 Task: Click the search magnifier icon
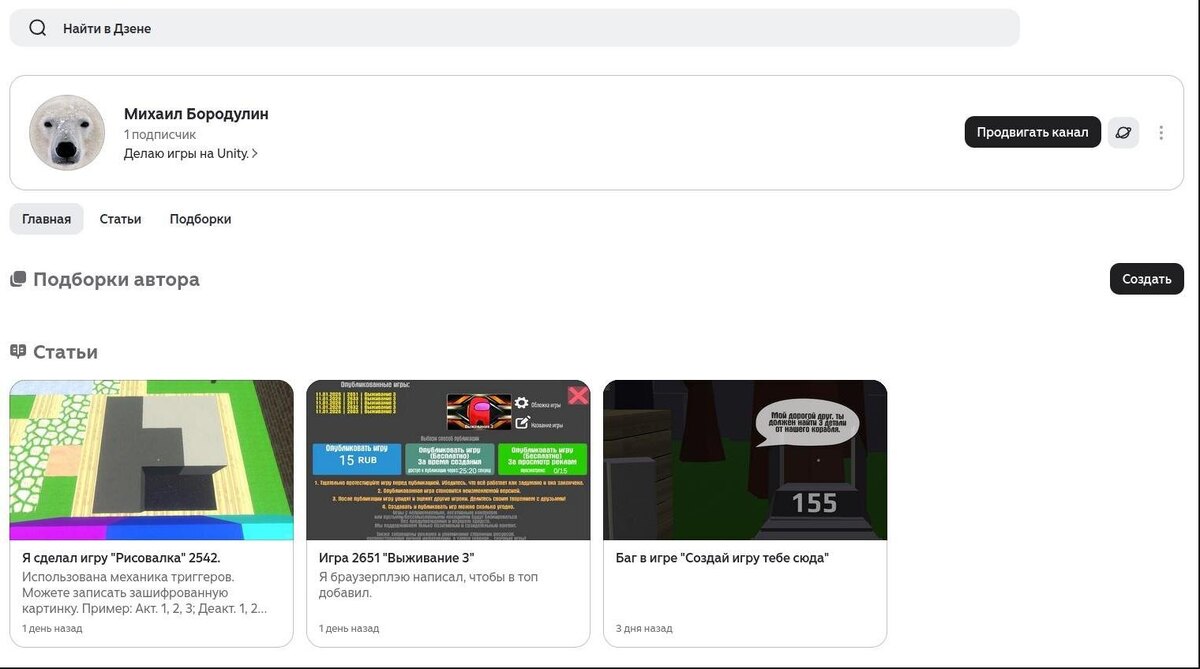(38, 28)
